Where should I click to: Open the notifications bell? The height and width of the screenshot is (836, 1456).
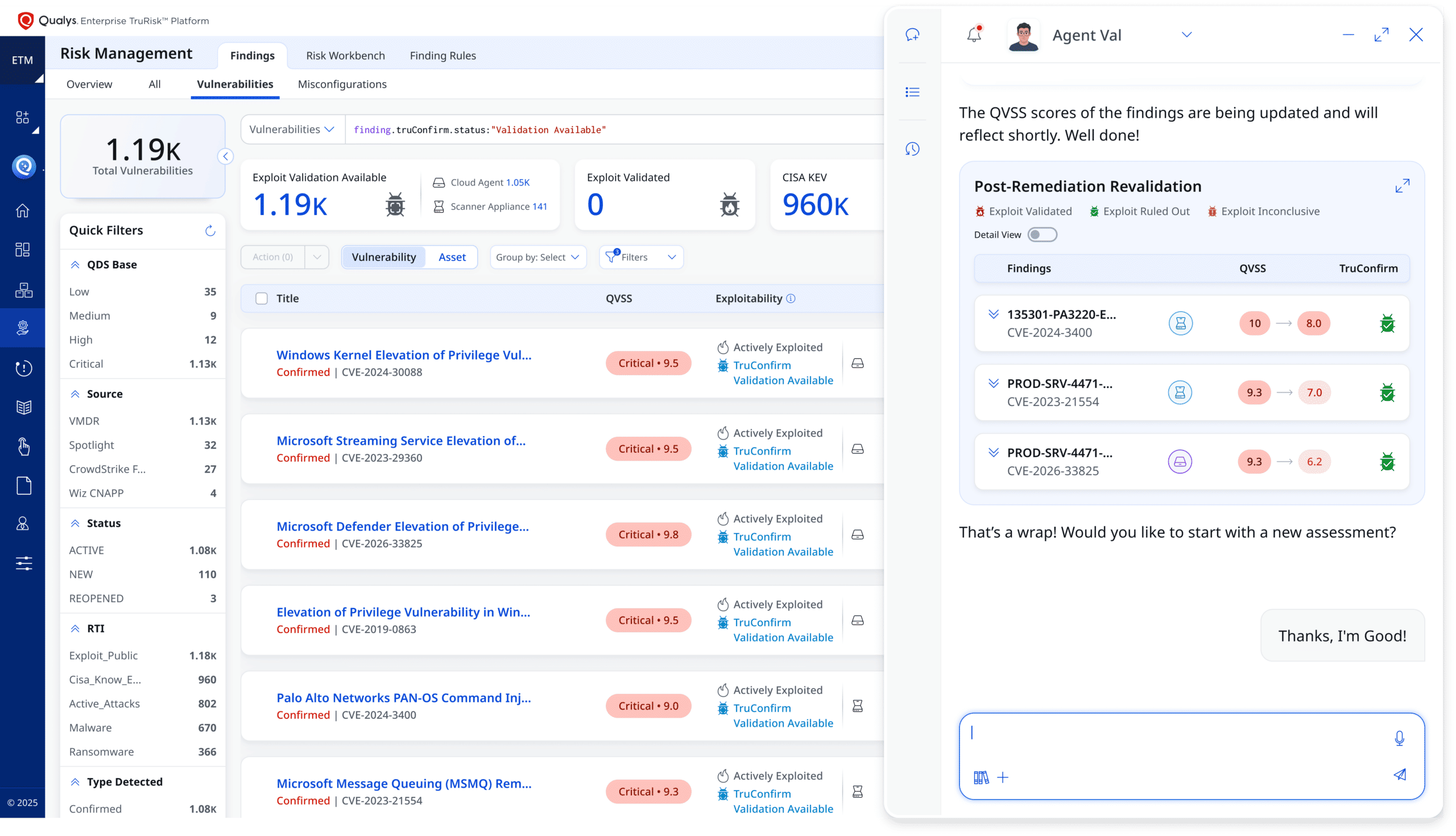click(x=974, y=35)
